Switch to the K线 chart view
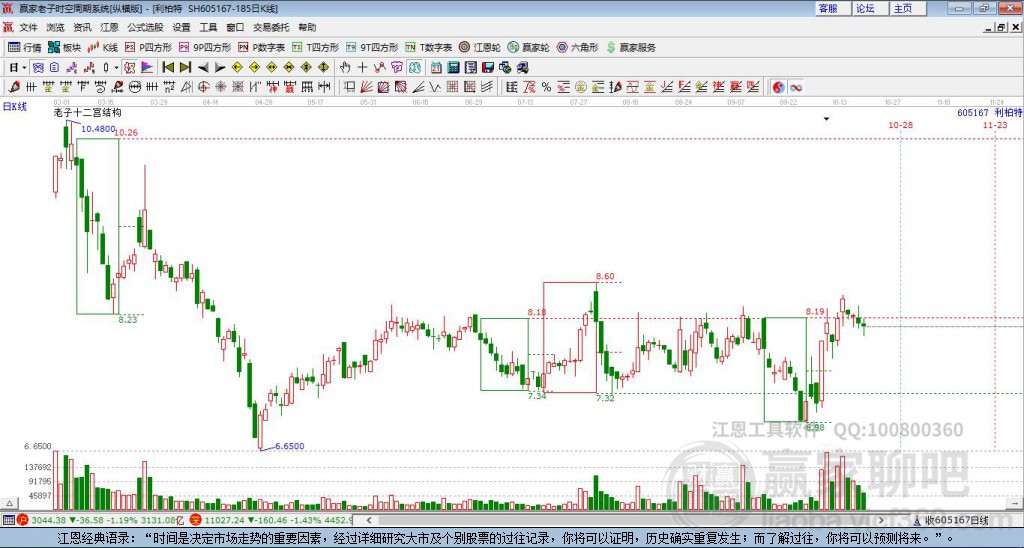 click(x=103, y=47)
